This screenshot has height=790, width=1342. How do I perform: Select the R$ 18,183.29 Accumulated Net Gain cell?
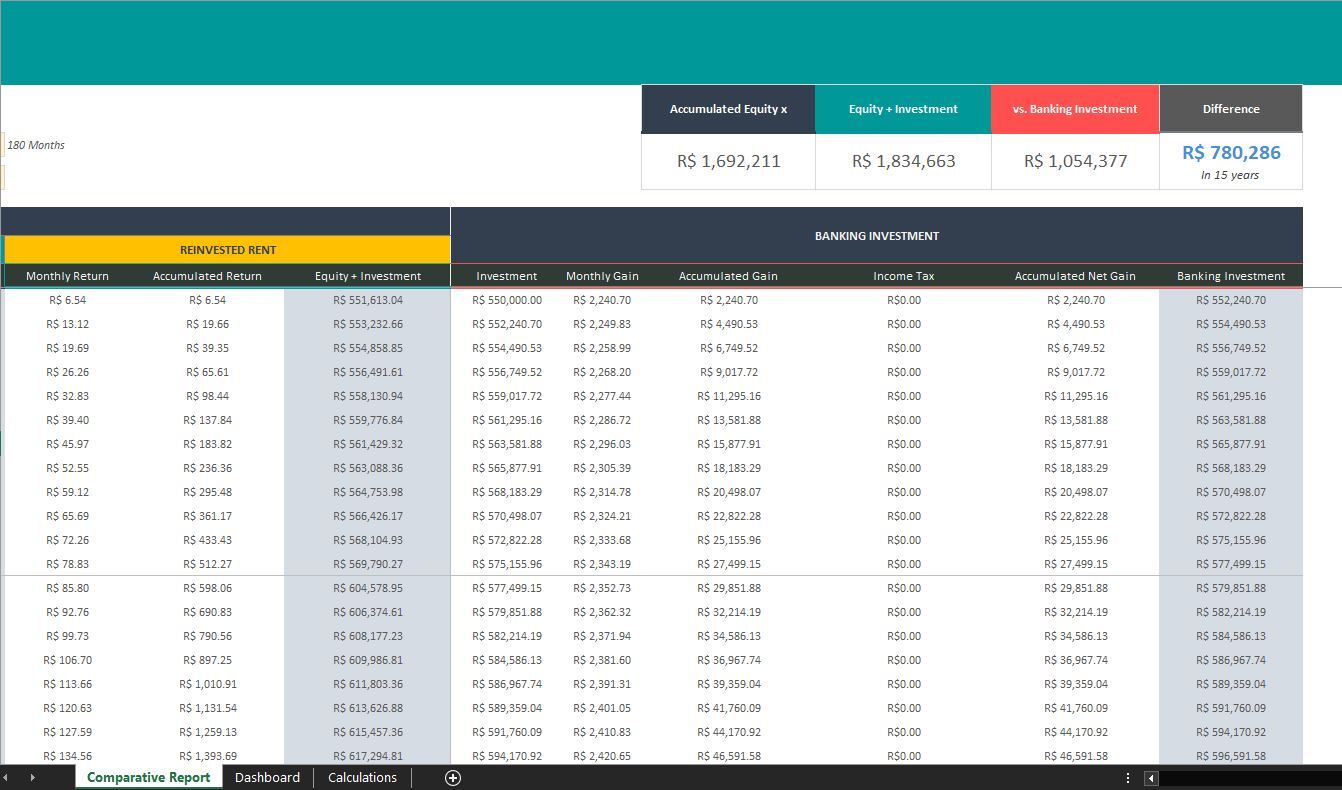point(1076,468)
